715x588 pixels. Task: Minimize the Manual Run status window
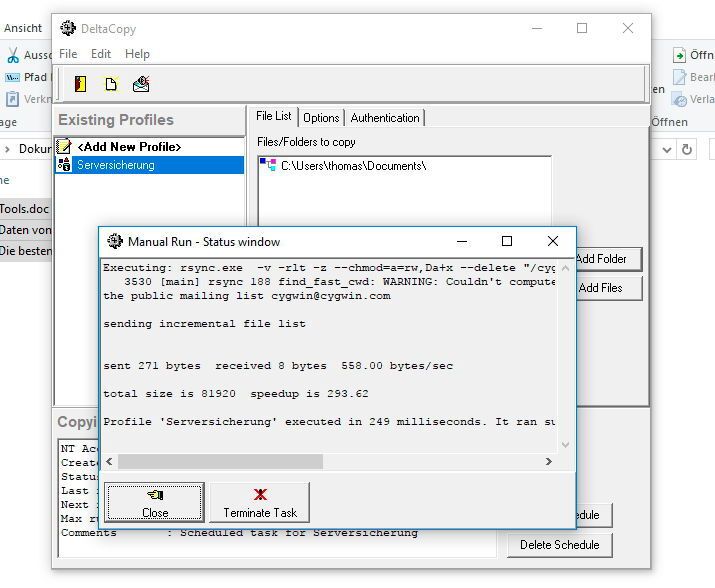click(462, 241)
